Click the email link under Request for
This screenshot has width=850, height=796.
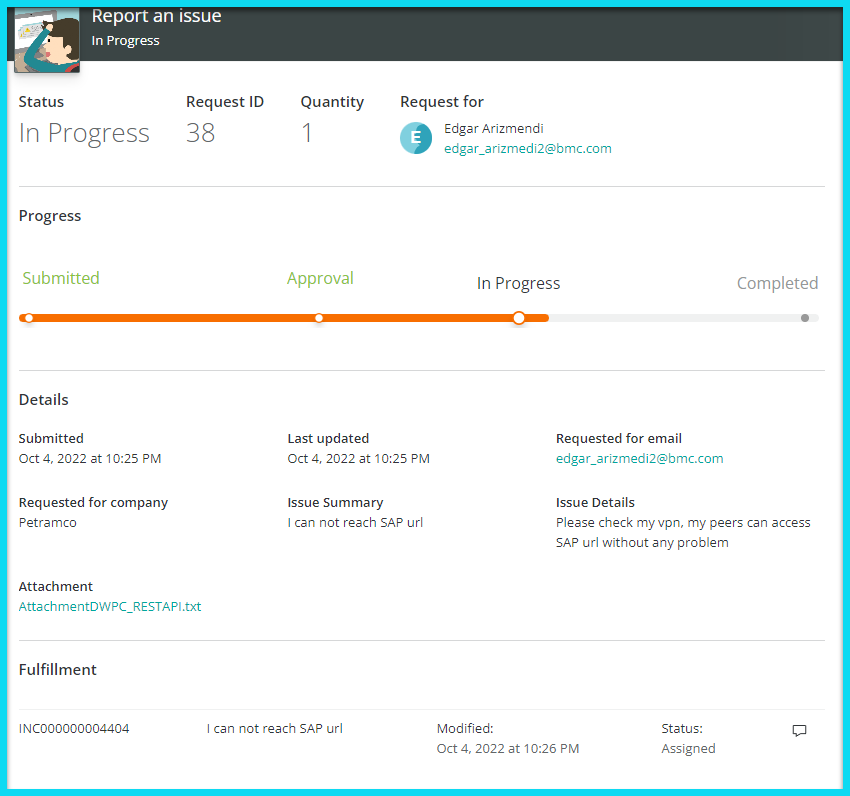click(527, 149)
